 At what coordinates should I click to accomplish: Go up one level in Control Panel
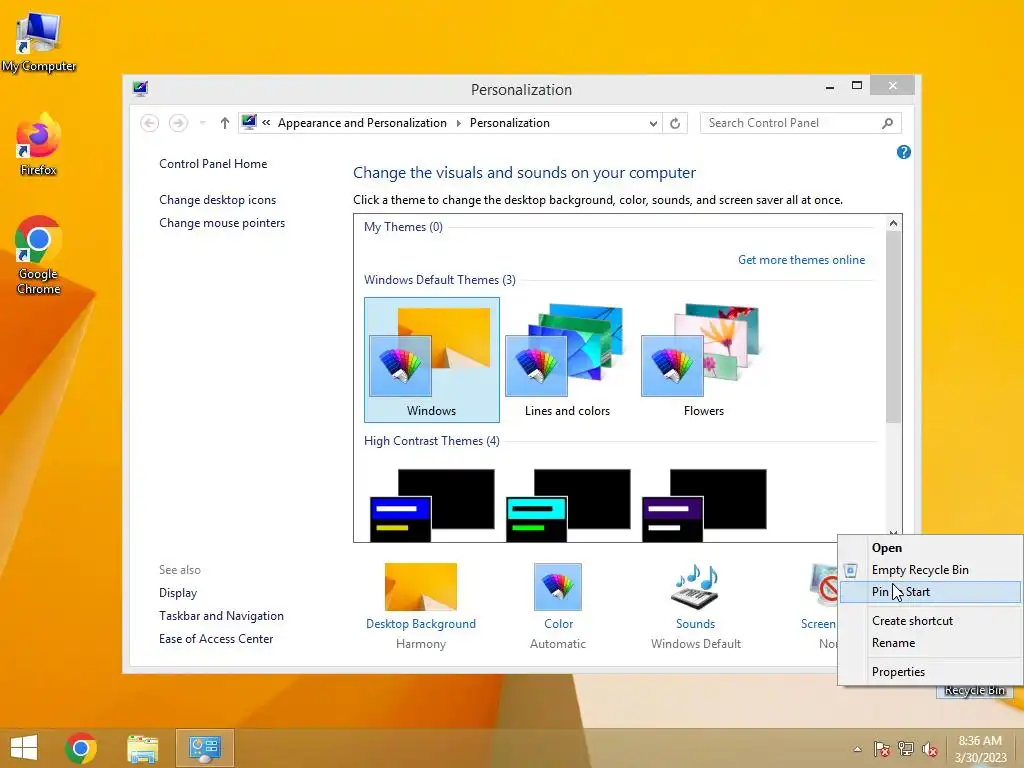(225, 123)
